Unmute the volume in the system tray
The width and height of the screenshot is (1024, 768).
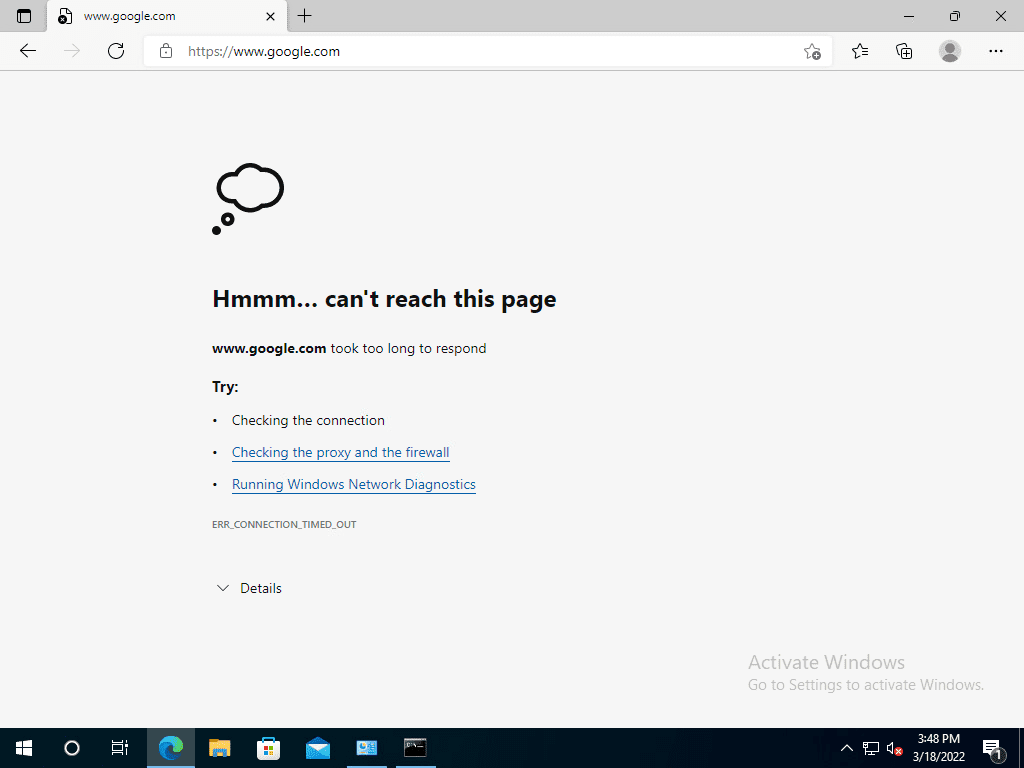[x=893, y=747]
